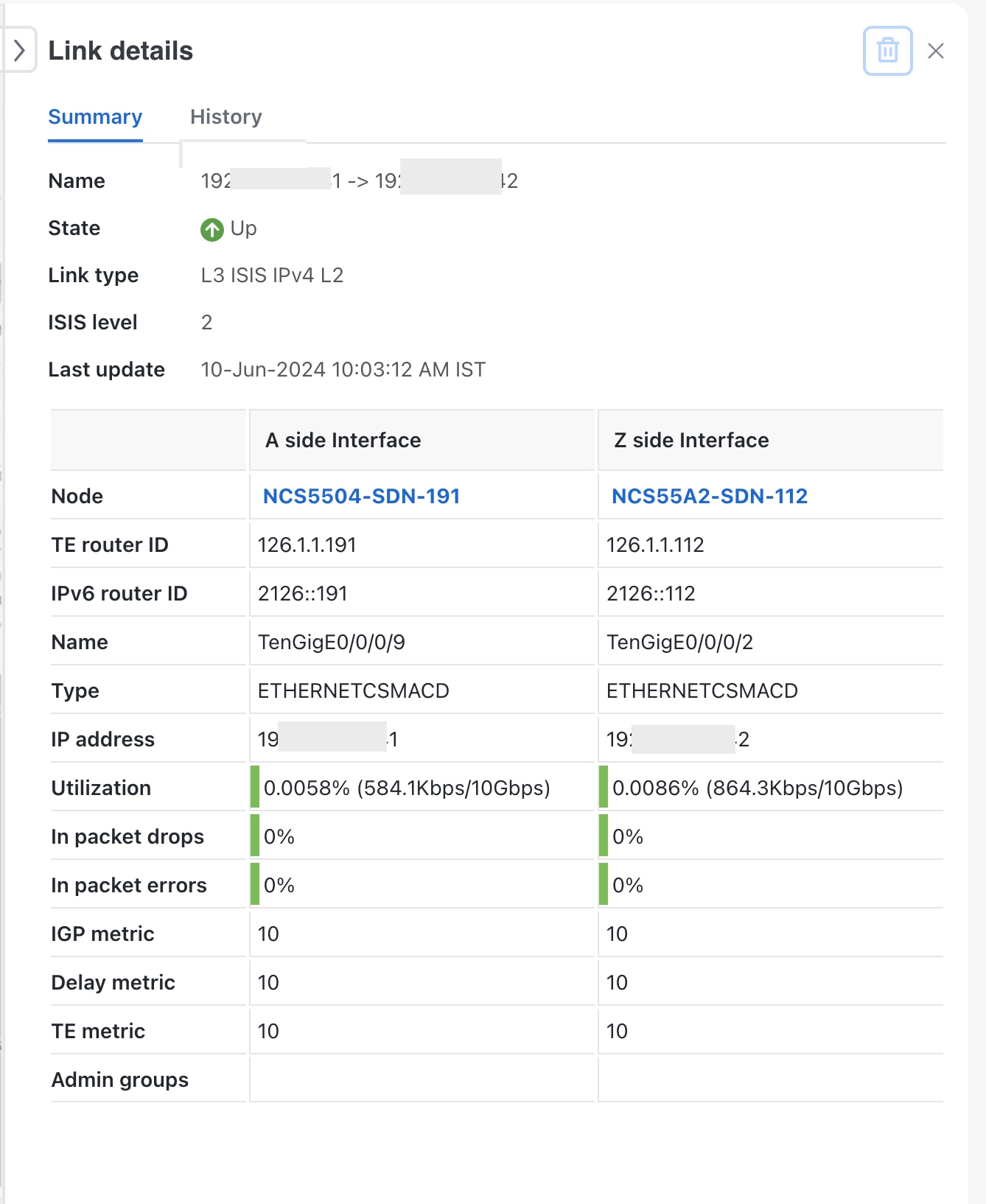Select the A side Interface column header
986x1204 pixels.
(x=422, y=440)
